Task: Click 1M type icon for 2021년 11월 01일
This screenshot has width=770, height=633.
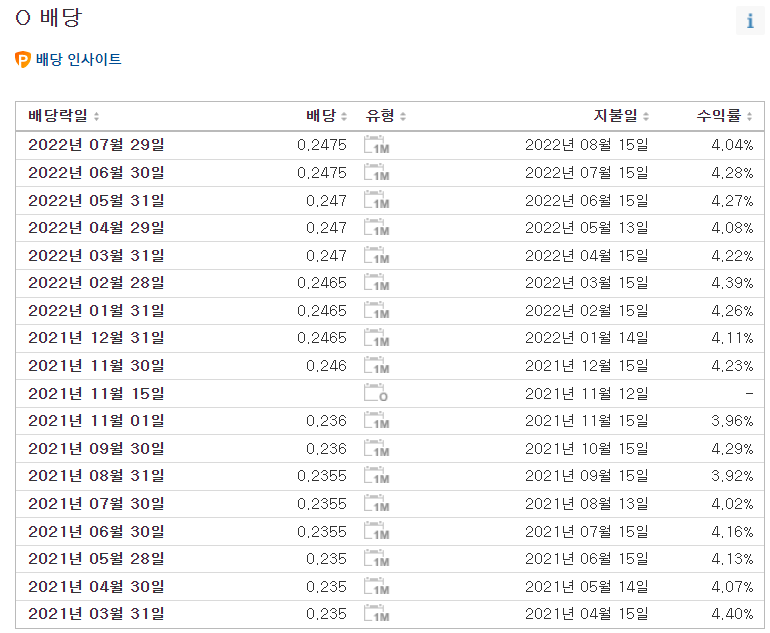Action: 377,421
